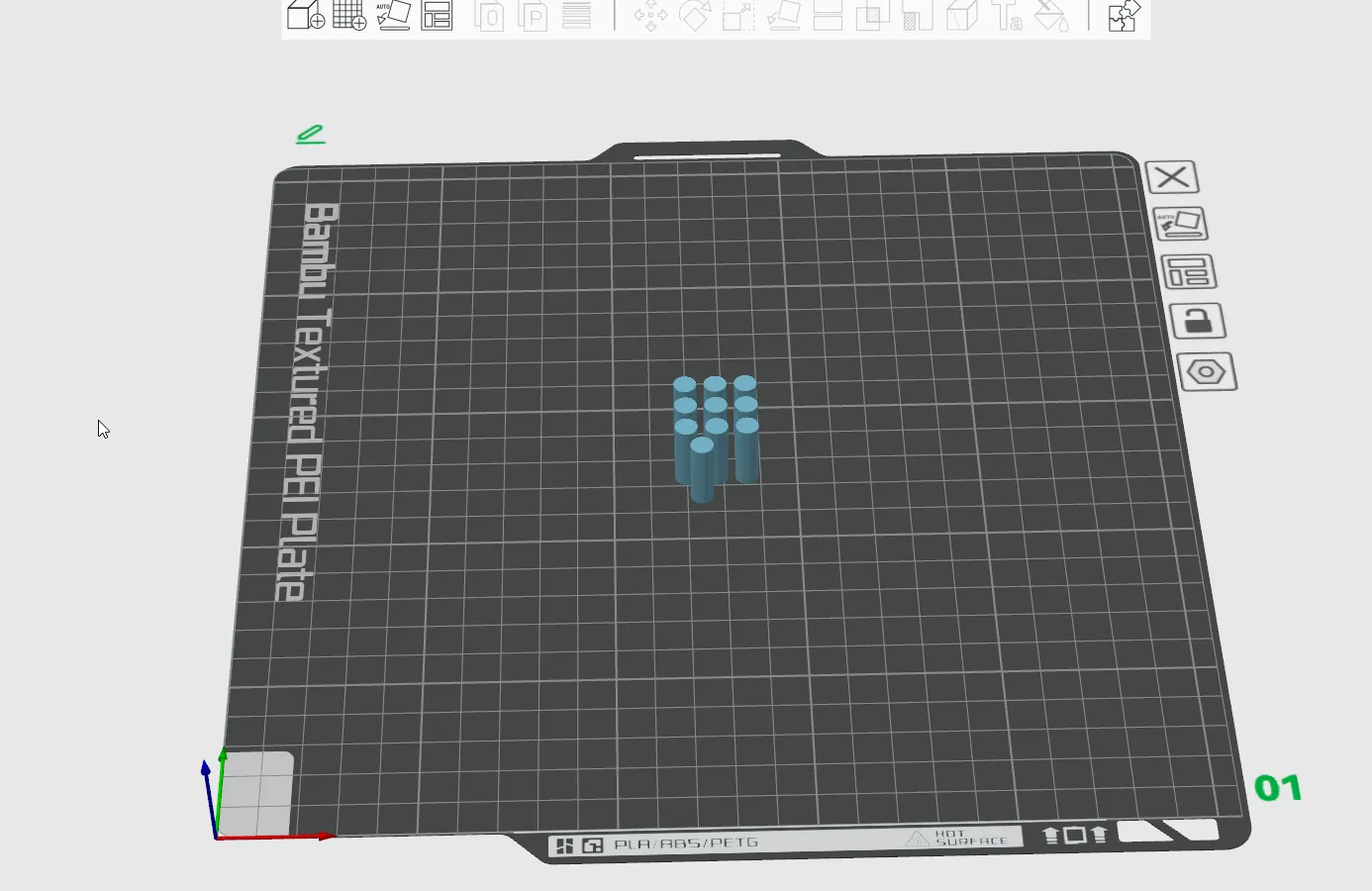The image size is (1372, 891).
Task: Run Auto orient from the top toolbar
Action: pyautogui.click(x=393, y=15)
